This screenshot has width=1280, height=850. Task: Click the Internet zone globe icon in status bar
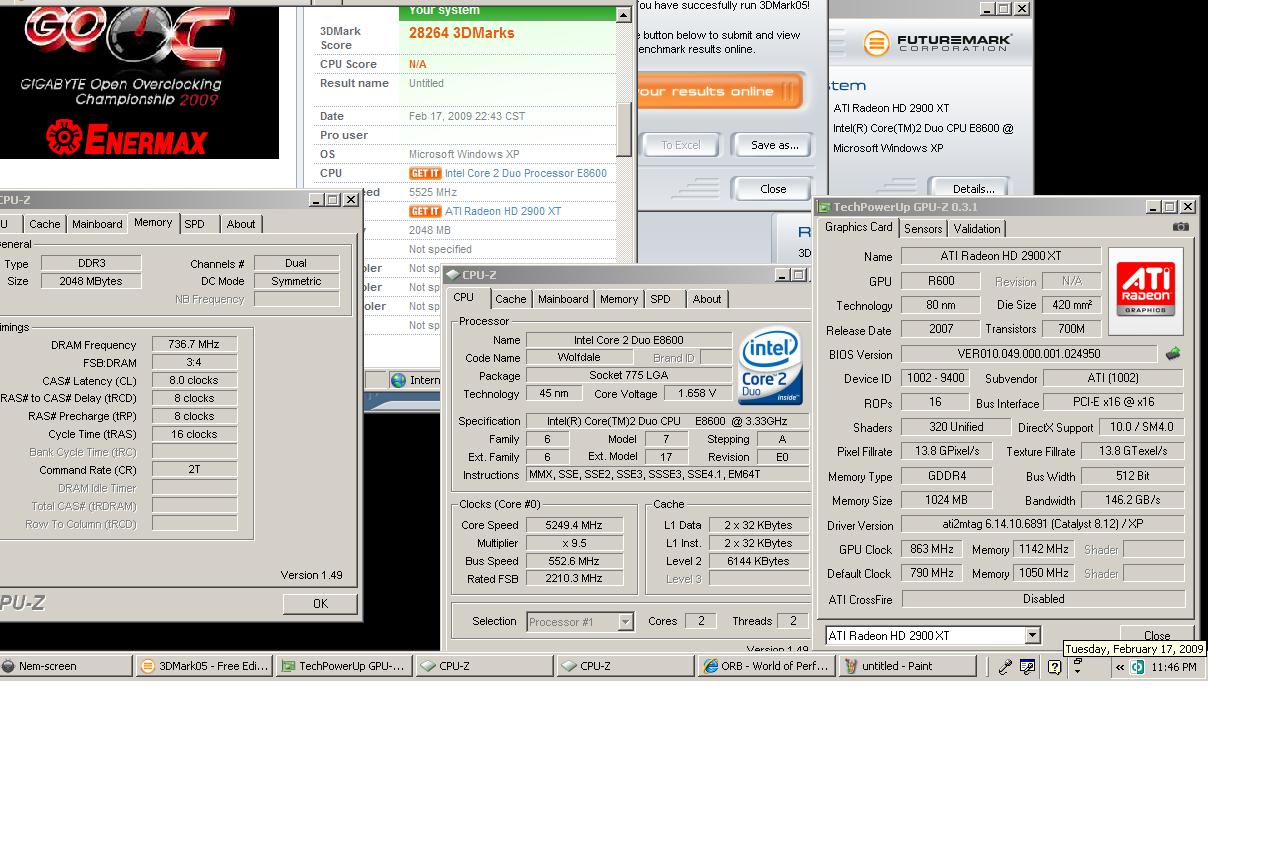399,380
